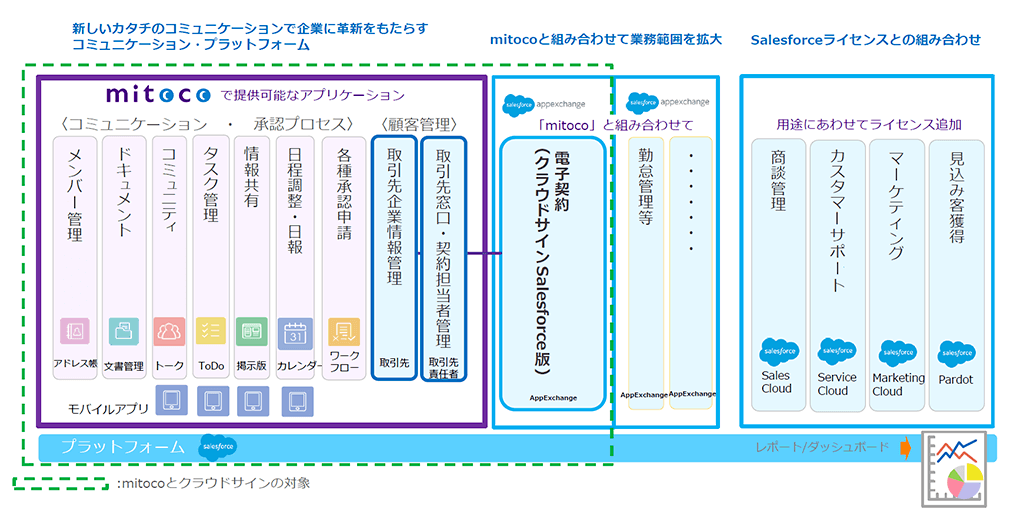Click the Salesforce logo above Marketing Cloud
The image size is (1024, 520).
point(897,353)
